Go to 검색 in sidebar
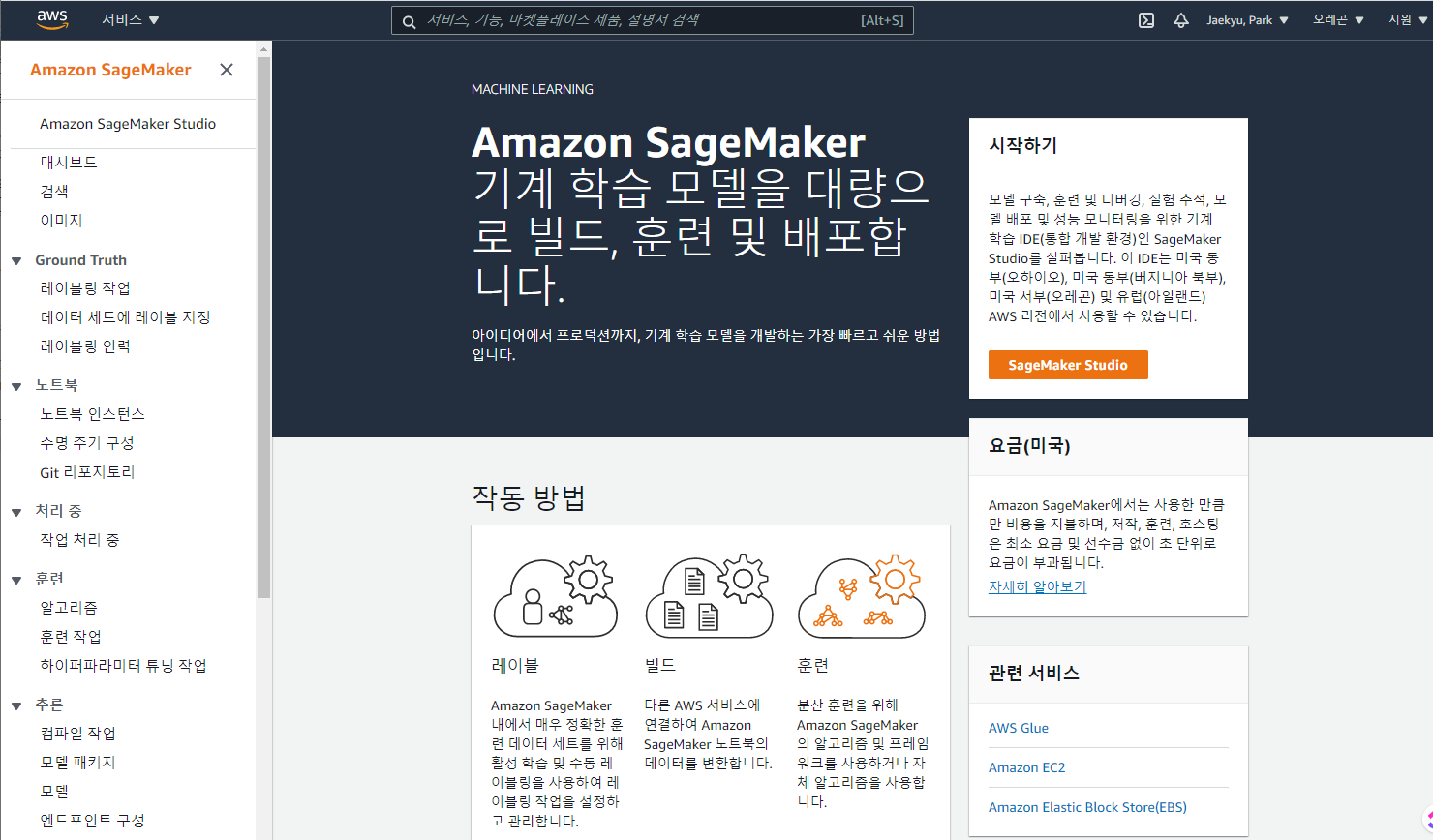The image size is (1433, 840). coord(54,192)
